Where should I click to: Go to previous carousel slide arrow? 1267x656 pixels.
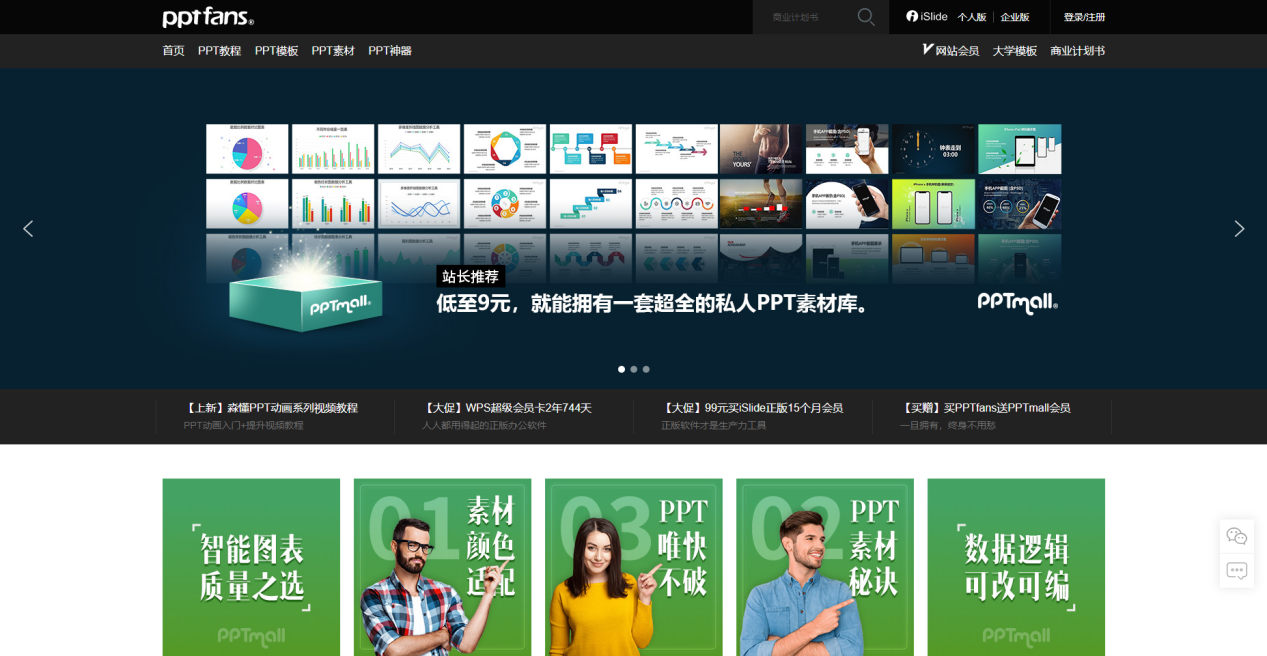[x=28, y=229]
